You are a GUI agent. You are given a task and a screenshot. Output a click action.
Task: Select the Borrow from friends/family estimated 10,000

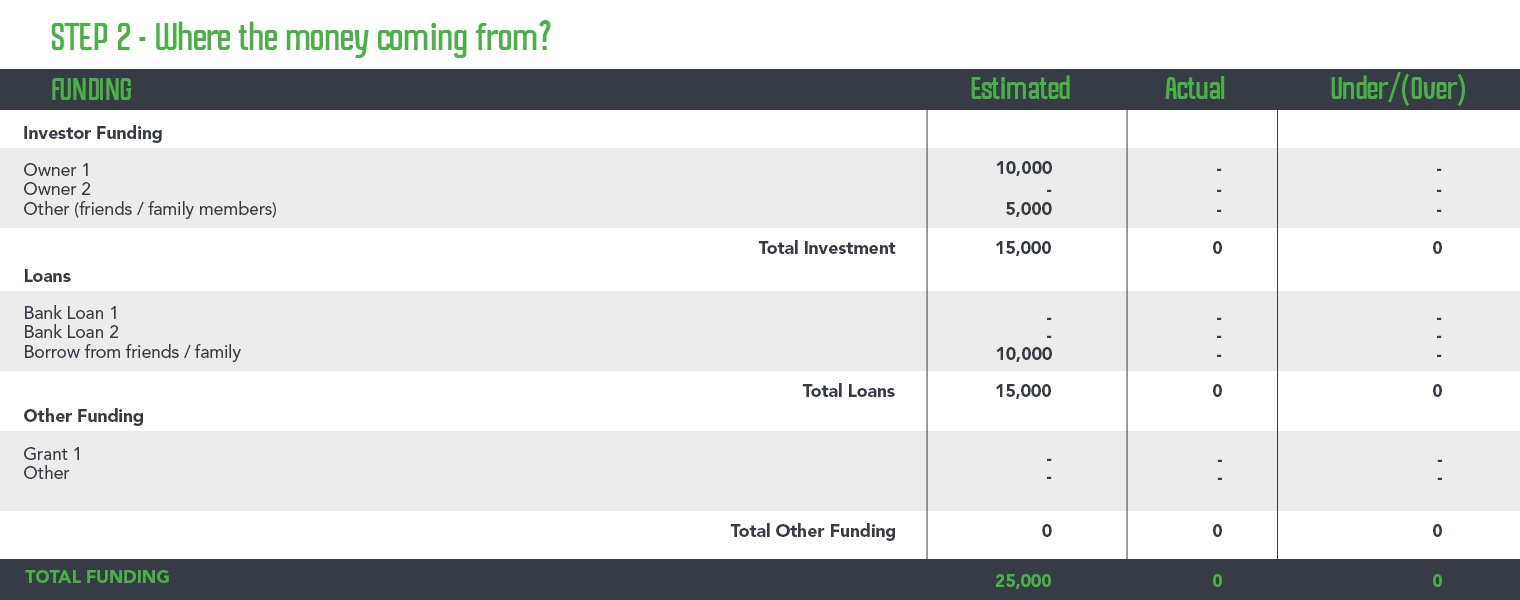(x=1023, y=353)
